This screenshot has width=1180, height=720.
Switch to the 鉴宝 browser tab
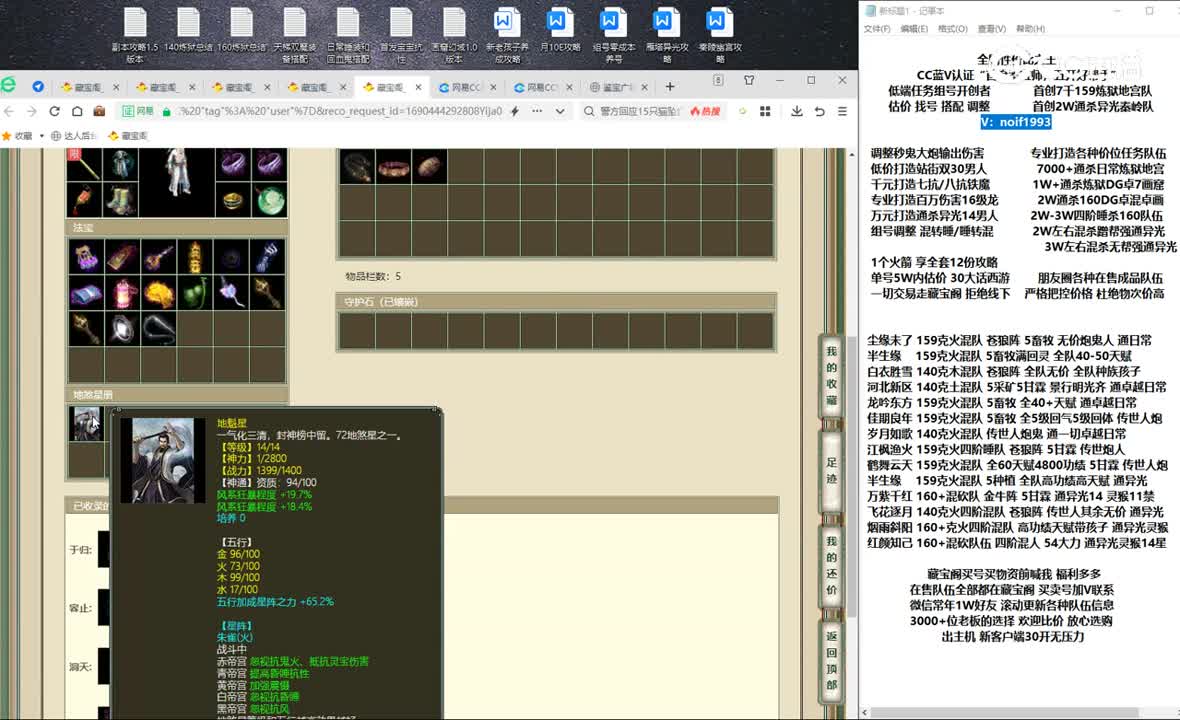618,87
